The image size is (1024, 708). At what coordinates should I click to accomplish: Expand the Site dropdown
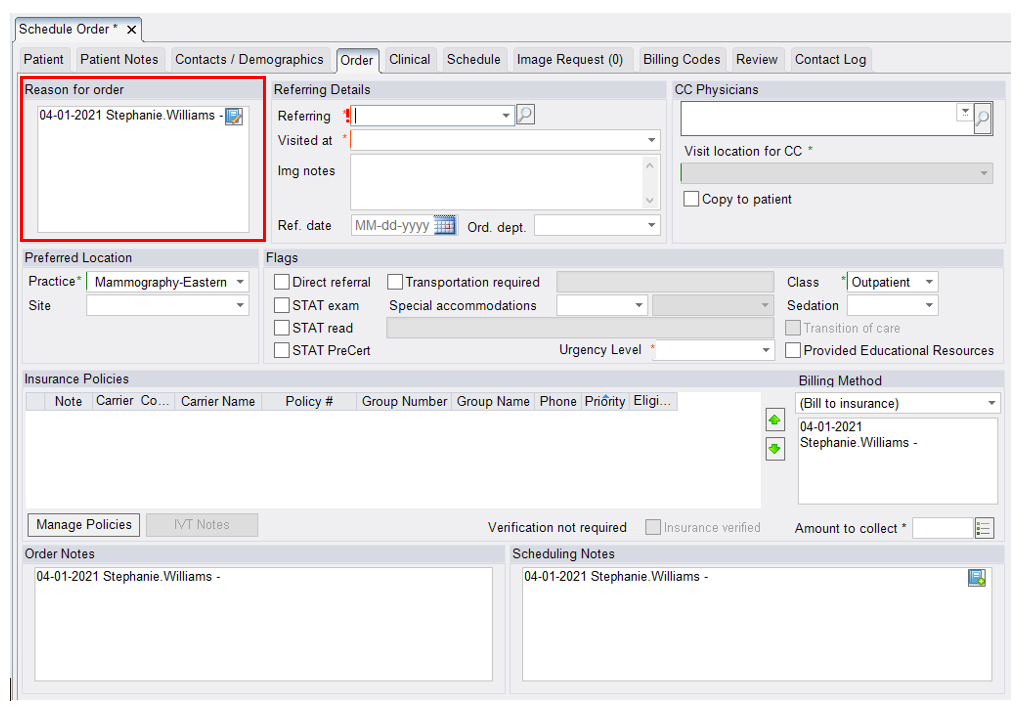click(240, 305)
